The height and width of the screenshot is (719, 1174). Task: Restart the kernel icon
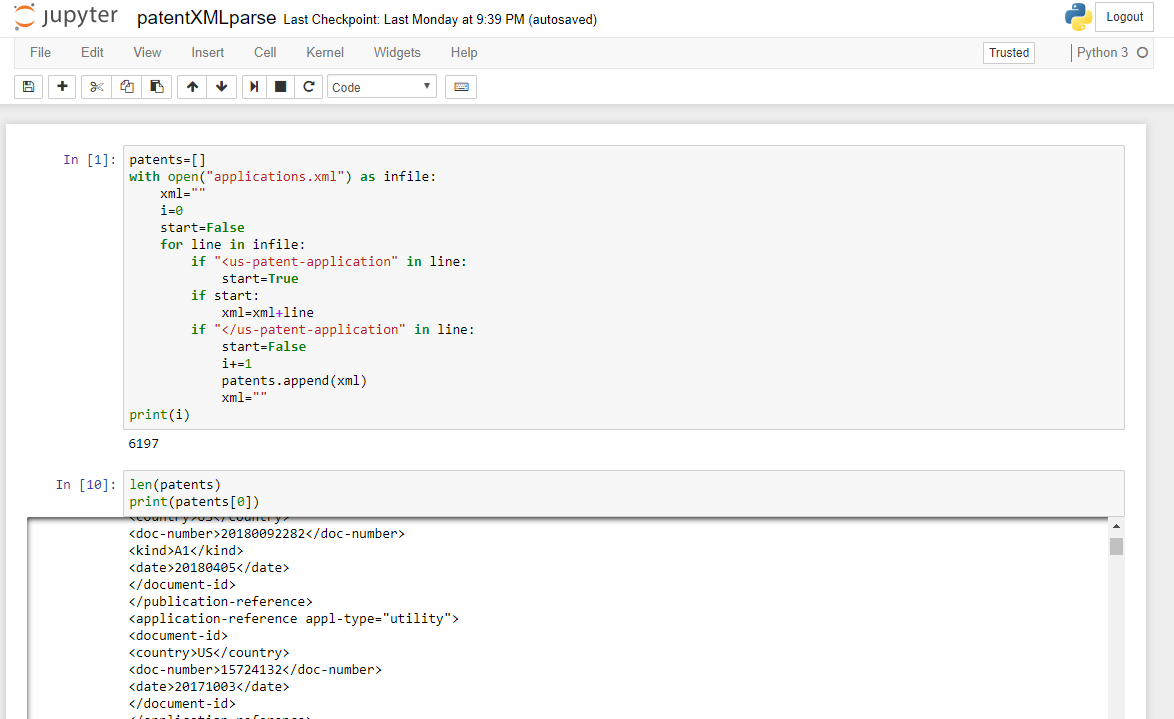pos(309,87)
